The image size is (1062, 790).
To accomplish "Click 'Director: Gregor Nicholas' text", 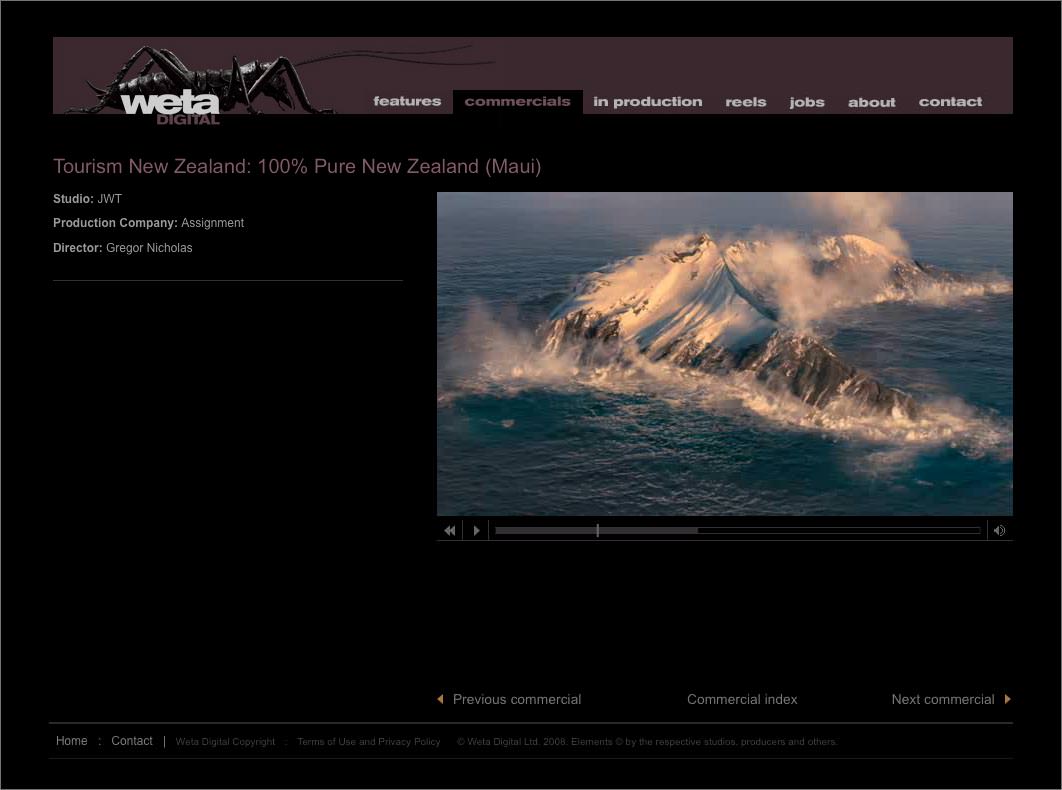I will 123,248.
